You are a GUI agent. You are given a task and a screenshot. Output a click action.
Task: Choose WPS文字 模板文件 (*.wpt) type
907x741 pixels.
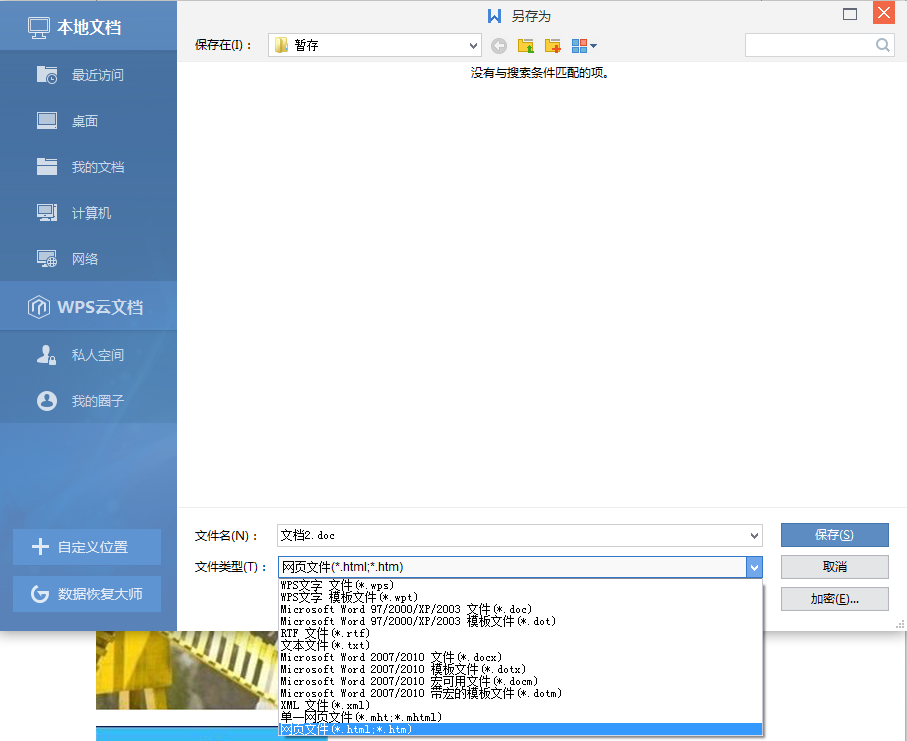(521, 598)
